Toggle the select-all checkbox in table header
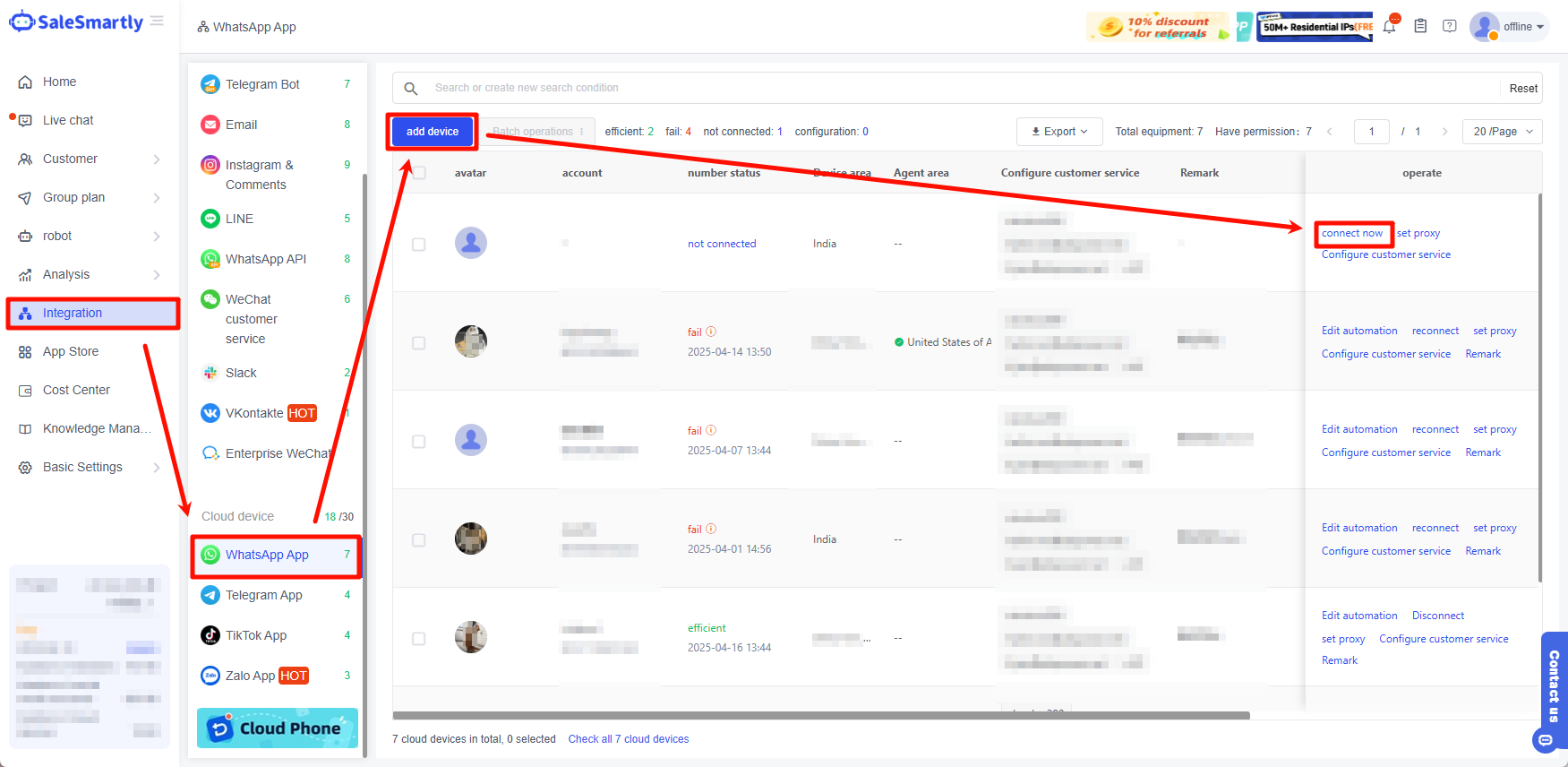The width and height of the screenshot is (1568, 767). tap(419, 173)
